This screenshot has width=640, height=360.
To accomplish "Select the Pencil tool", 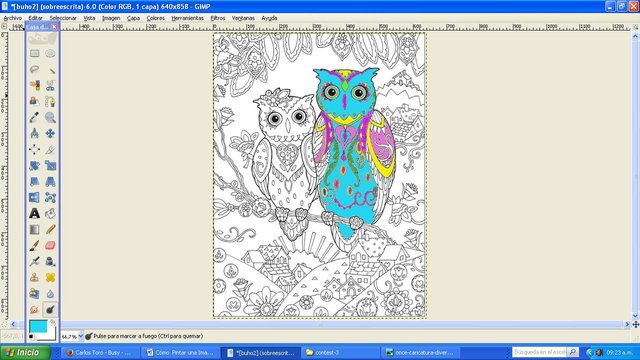I will click(50, 229).
